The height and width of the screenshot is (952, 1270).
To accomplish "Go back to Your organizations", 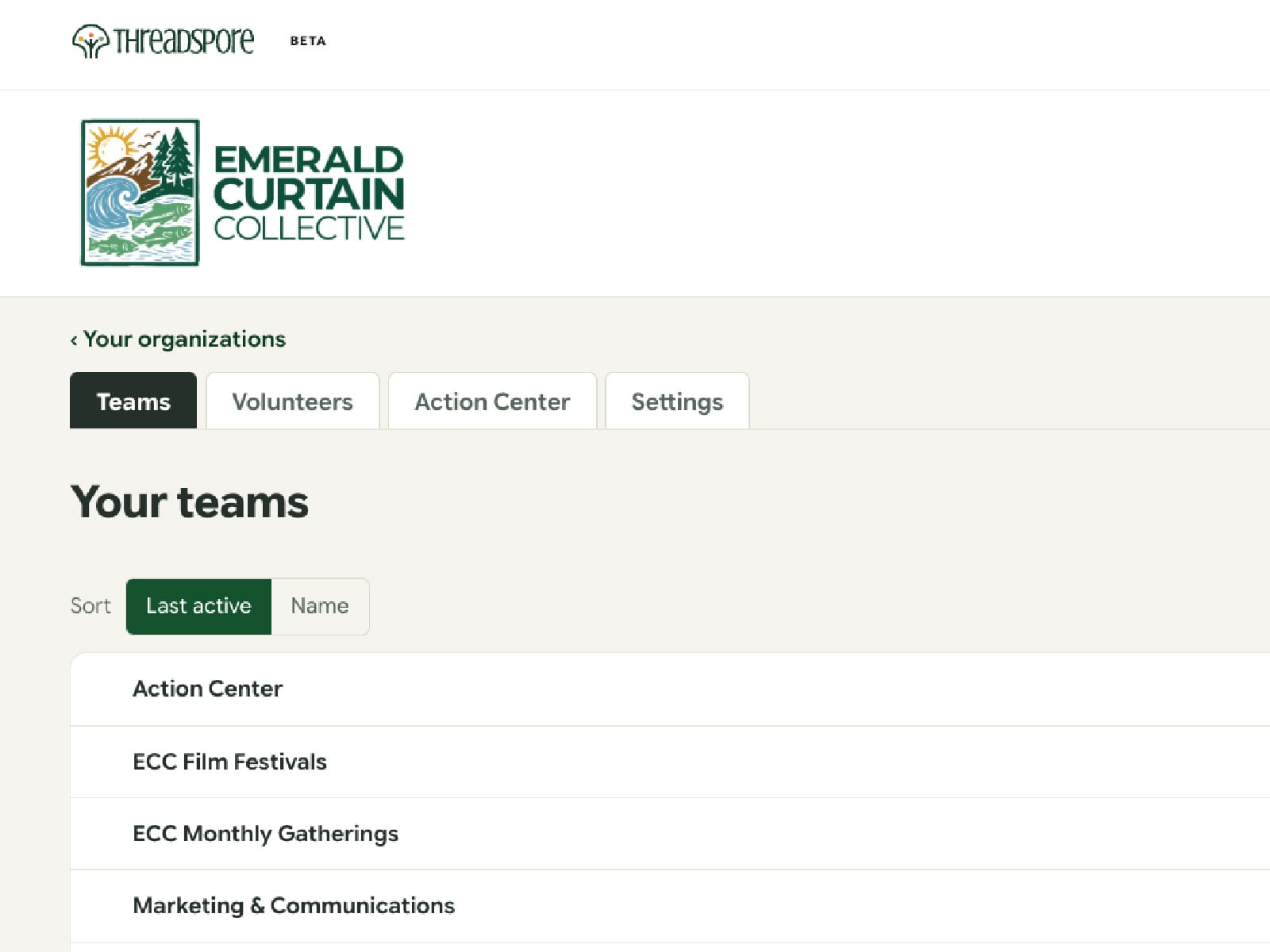I will coord(178,339).
